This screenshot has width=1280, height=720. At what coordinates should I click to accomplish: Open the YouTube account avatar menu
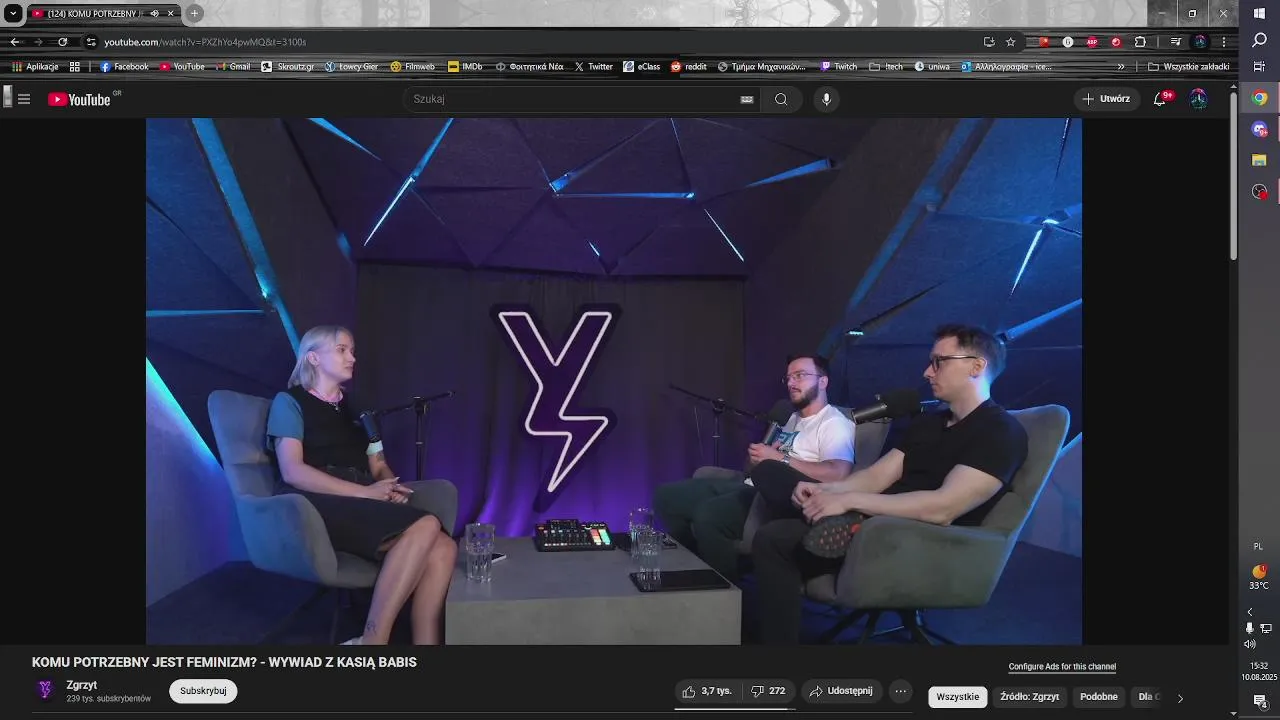(x=1198, y=99)
